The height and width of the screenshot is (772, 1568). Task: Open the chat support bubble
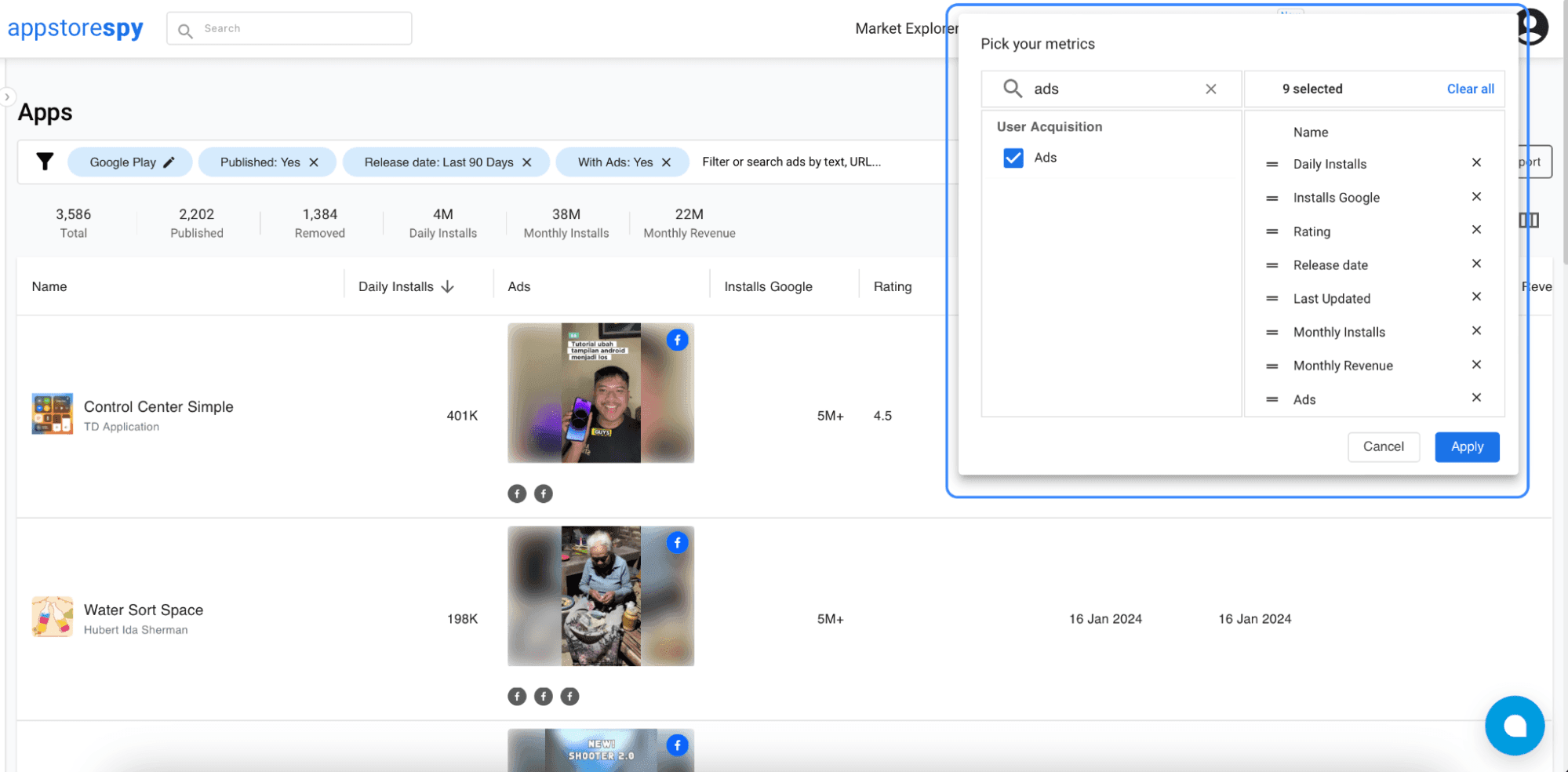click(1514, 725)
